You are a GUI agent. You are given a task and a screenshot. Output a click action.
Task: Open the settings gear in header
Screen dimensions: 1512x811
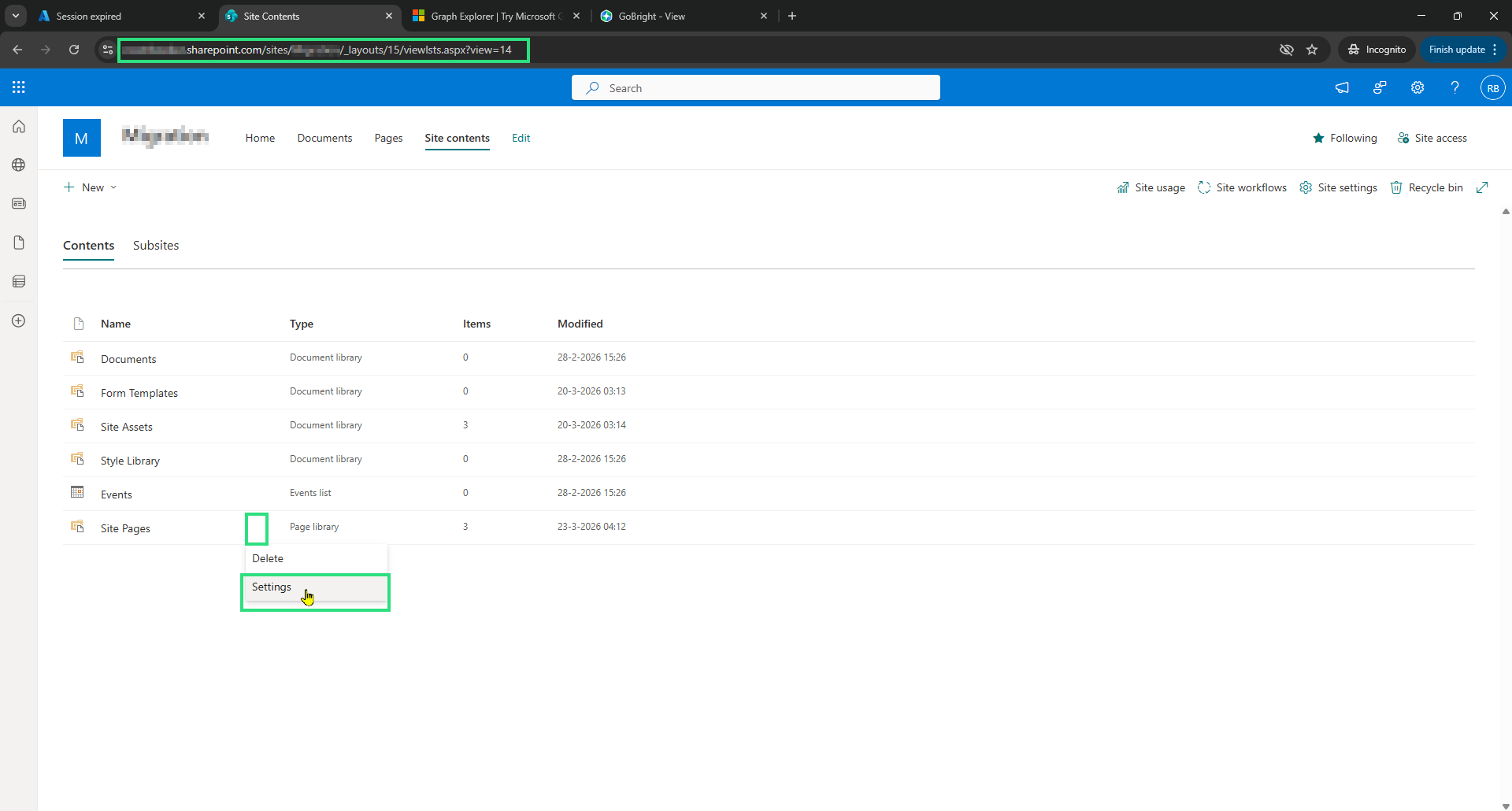click(x=1417, y=87)
